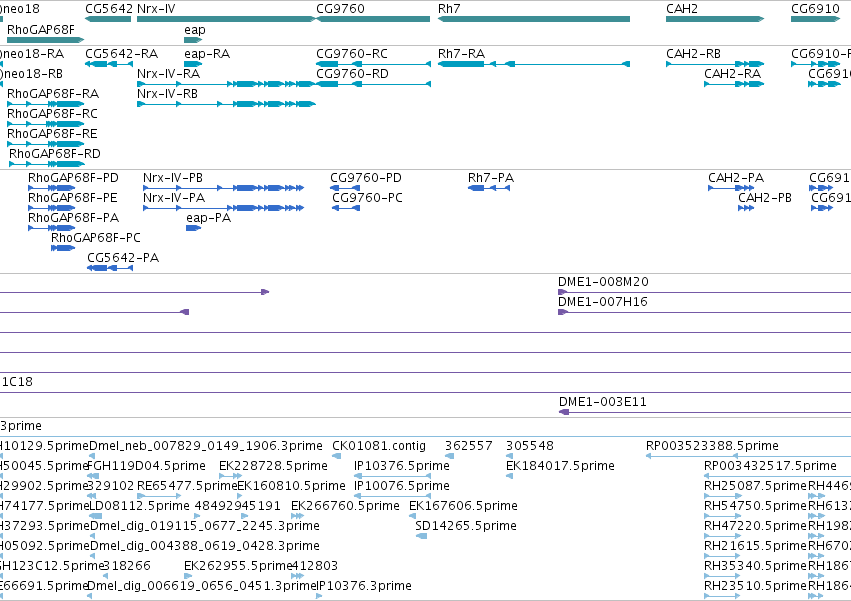Select the CG5642 gene feature label

click(x=109, y=9)
